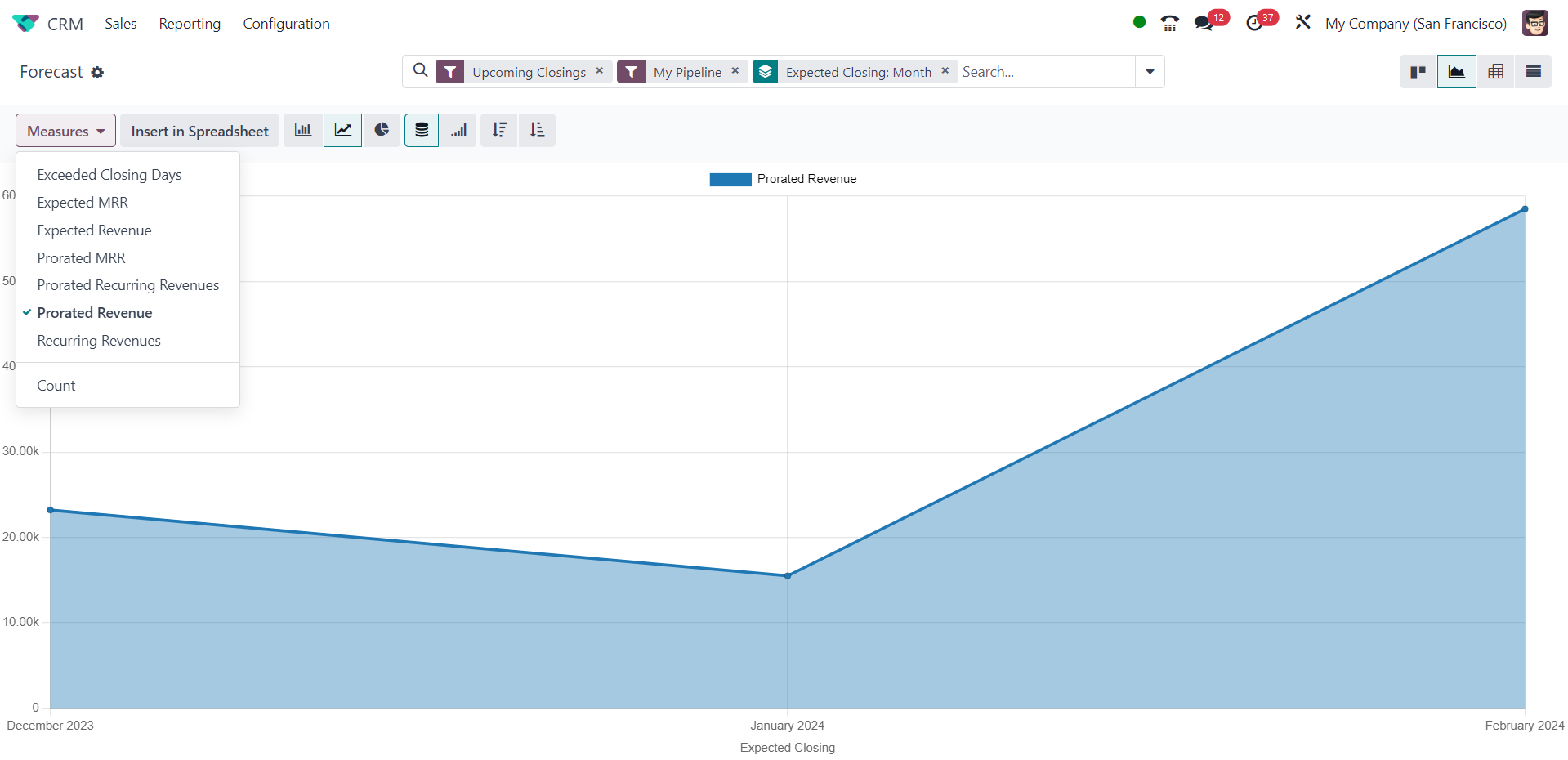Expand the search options dropdown arrow
The width and height of the screenshot is (1568, 760).
pyautogui.click(x=1150, y=72)
